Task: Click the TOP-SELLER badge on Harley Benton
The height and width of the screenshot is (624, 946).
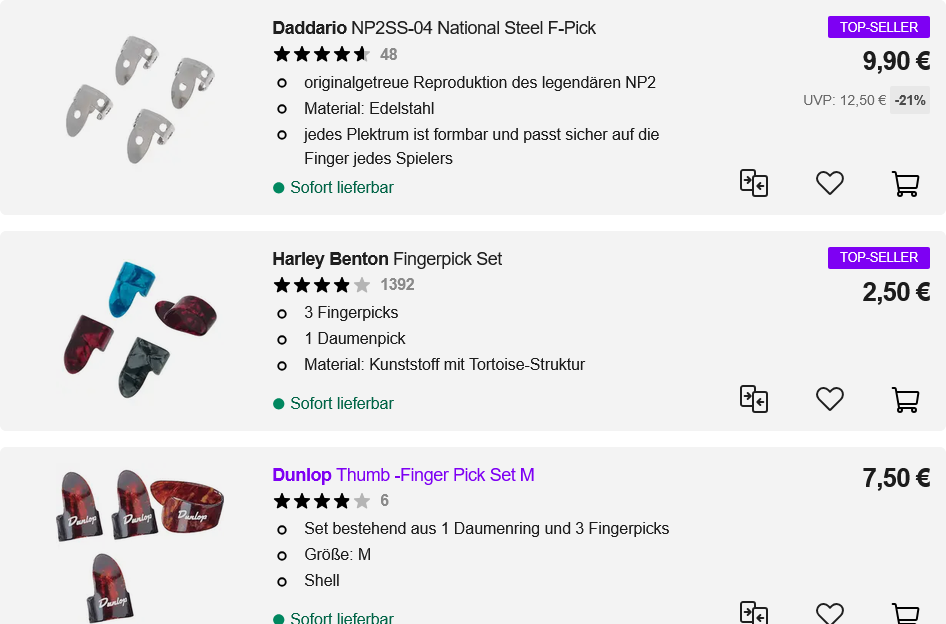Action: (x=878, y=258)
